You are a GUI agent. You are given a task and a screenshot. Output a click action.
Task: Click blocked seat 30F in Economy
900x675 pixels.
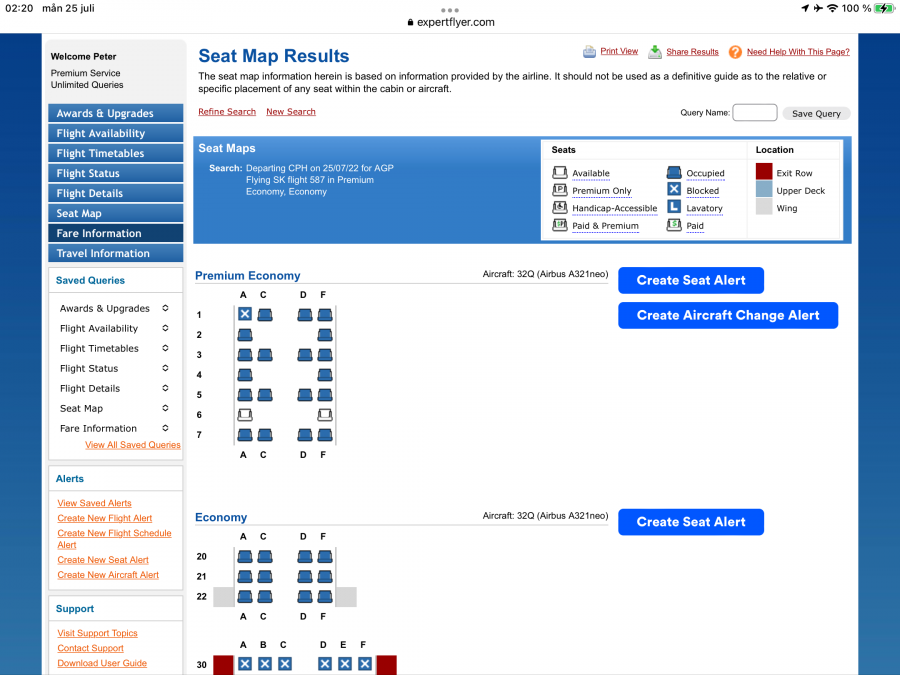click(x=365, y=664)
